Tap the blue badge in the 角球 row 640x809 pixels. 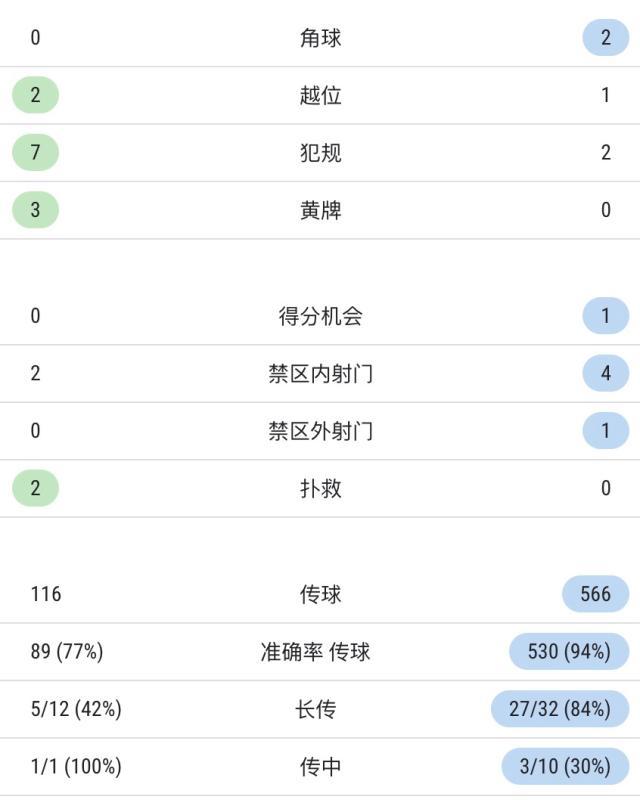[605, 38]
